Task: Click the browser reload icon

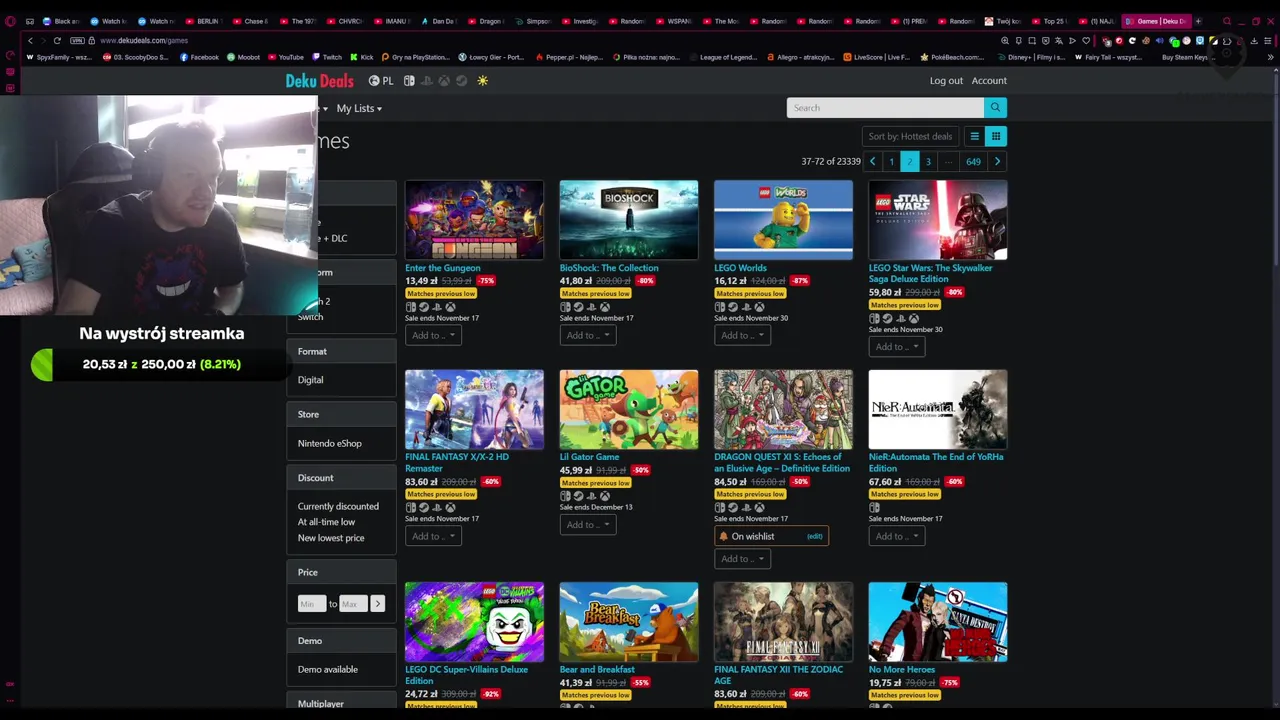Action: [57, 41]
